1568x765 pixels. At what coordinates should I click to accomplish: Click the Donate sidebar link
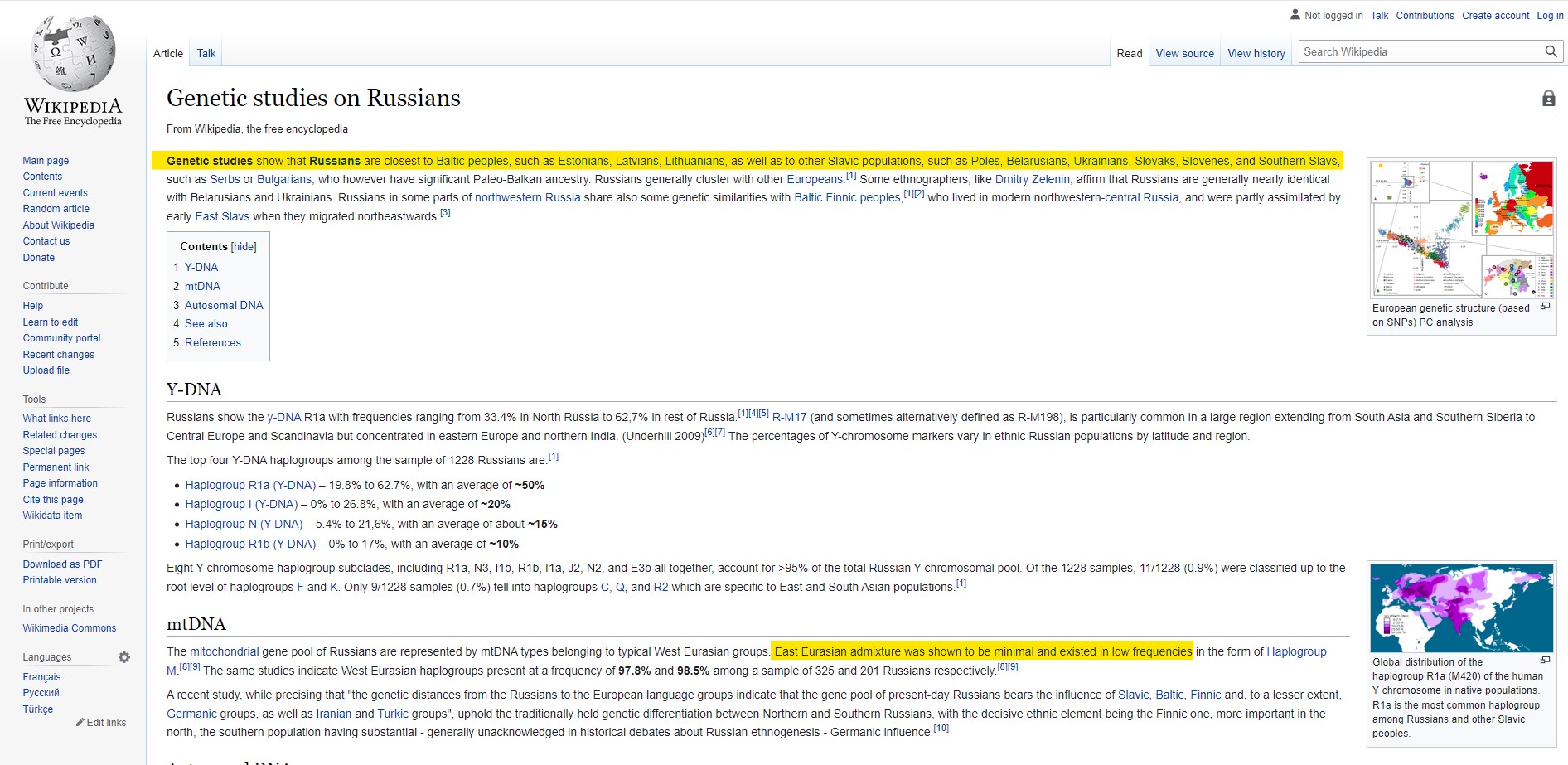tap(39, 258)
